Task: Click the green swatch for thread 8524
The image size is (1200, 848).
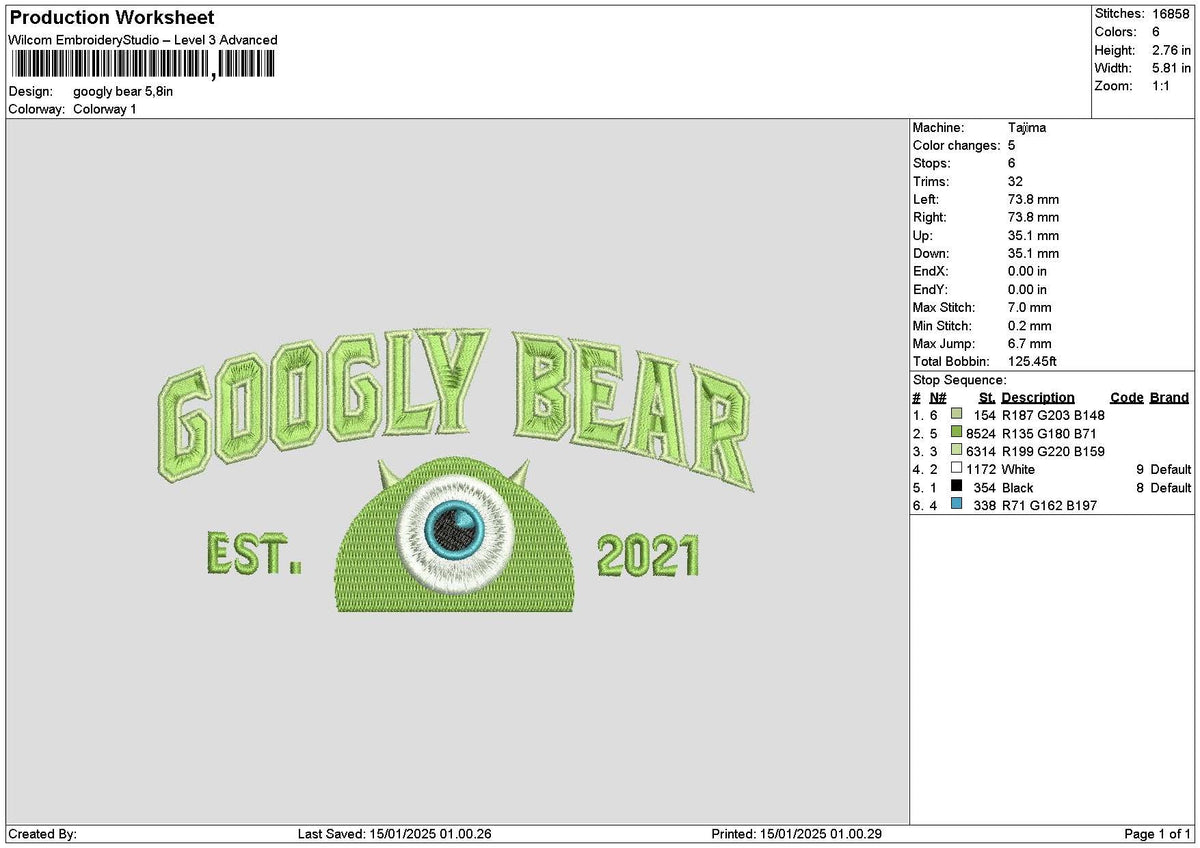Action: coord(956,432)
